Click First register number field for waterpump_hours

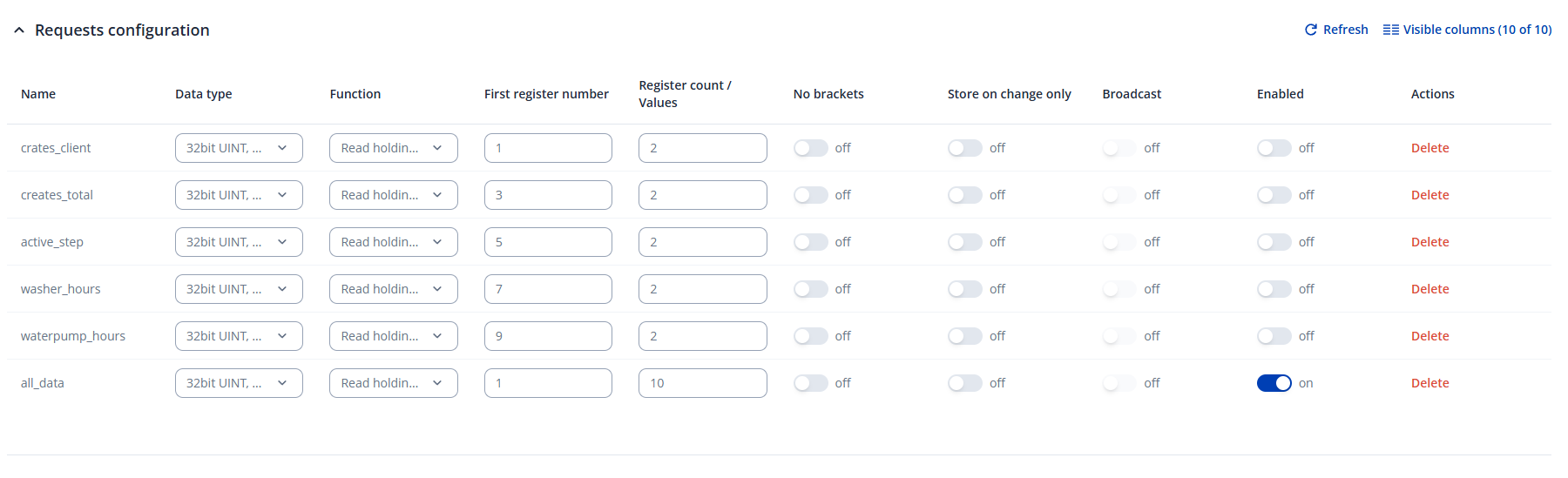click(548, 336)
